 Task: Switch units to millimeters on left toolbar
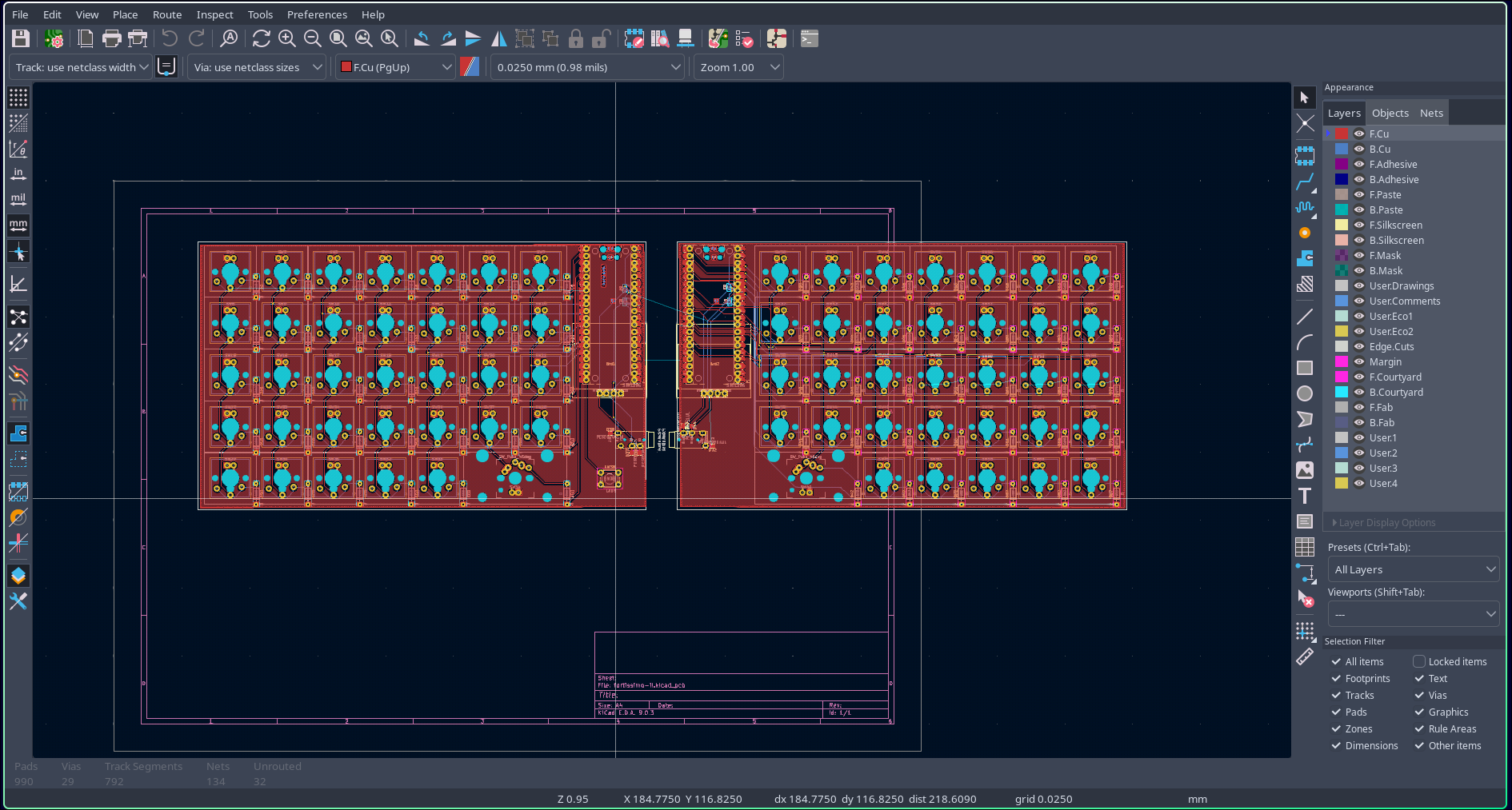point(18,225)
